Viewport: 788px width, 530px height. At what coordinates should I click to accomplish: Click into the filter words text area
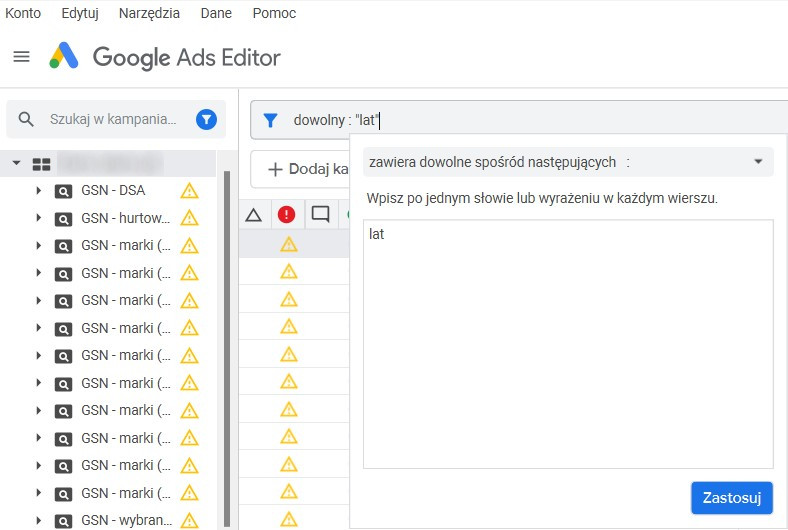(x=568, y=344)
